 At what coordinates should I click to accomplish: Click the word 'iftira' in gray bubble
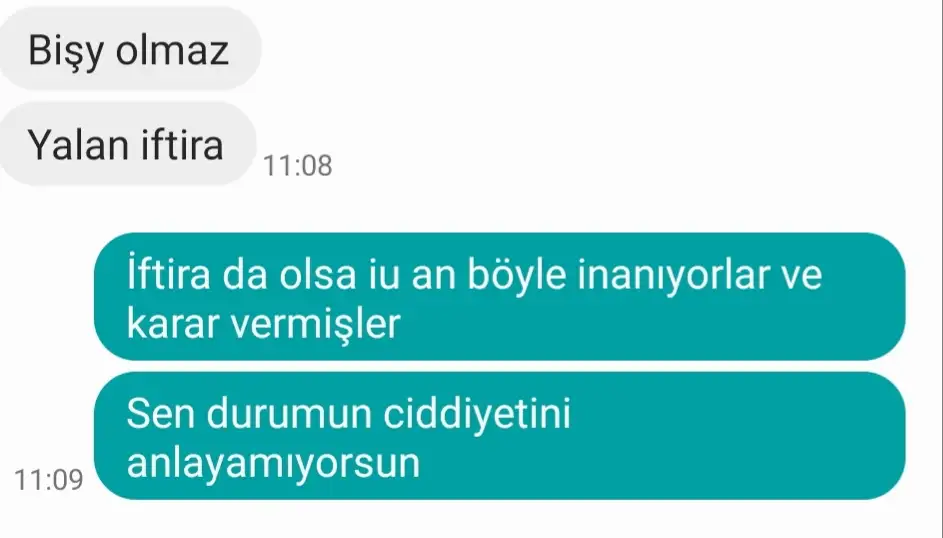pyautogui.click(x=182, y=145)
